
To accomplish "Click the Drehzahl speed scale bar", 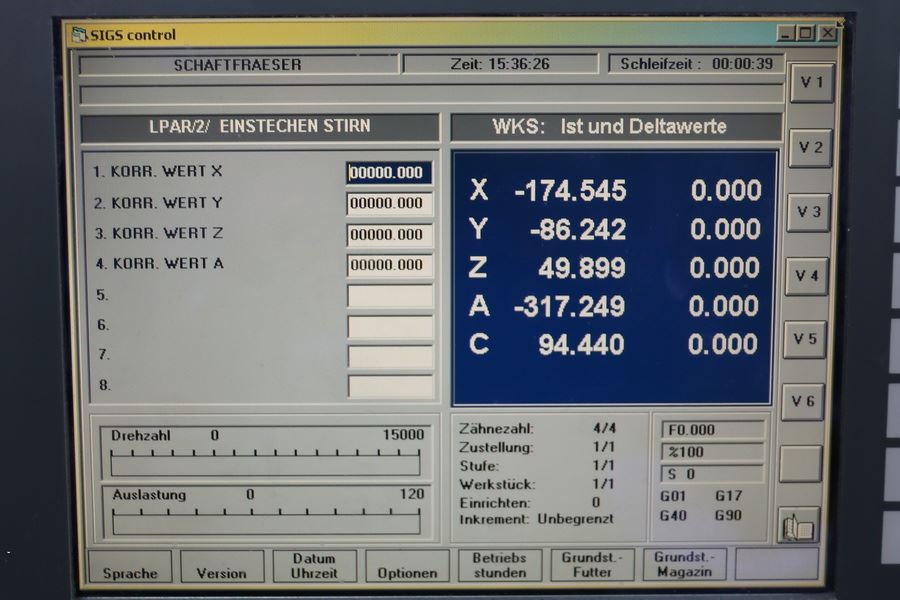I will 266,462.
